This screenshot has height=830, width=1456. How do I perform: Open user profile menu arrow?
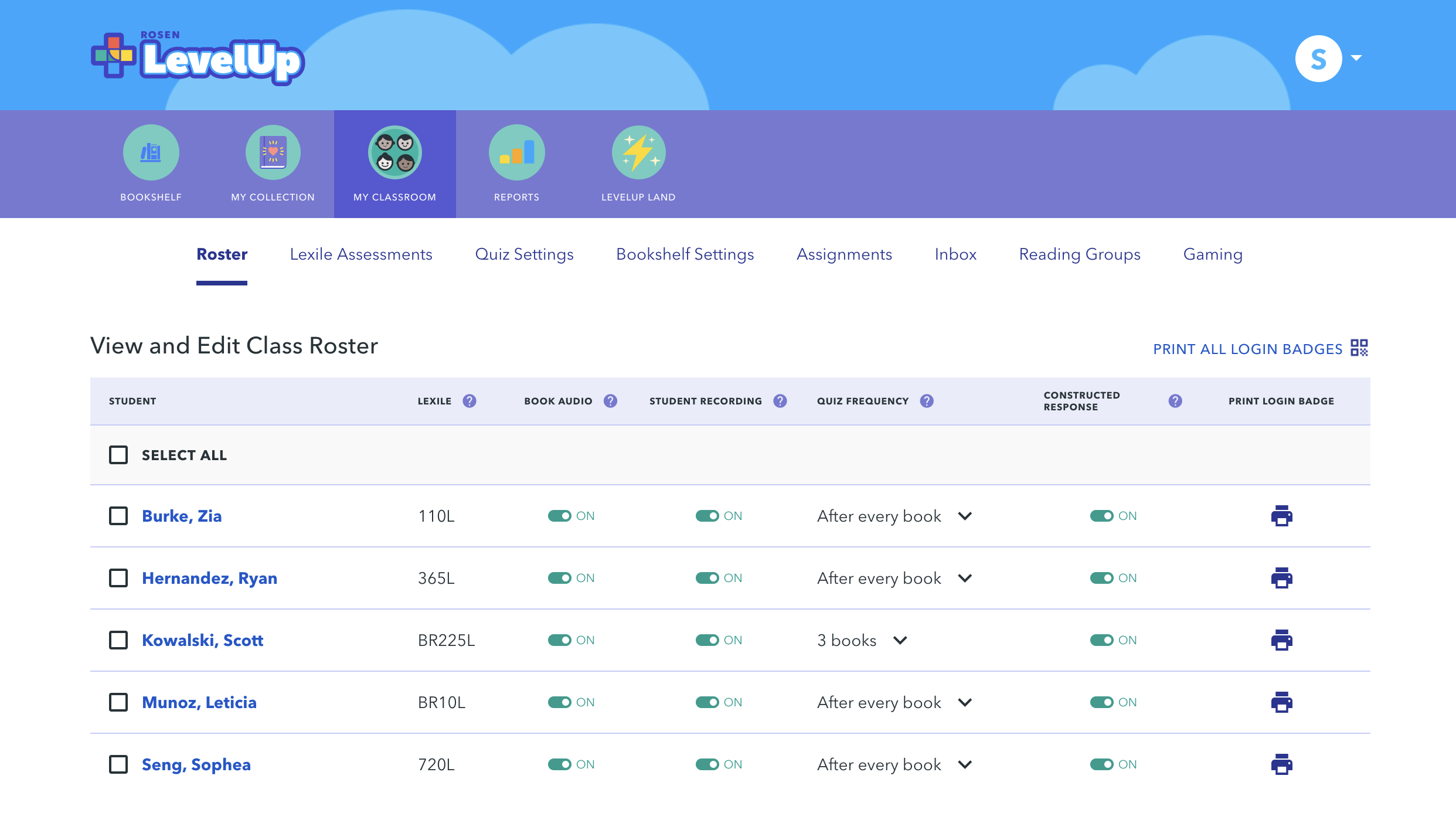(x=1356, y=58)
